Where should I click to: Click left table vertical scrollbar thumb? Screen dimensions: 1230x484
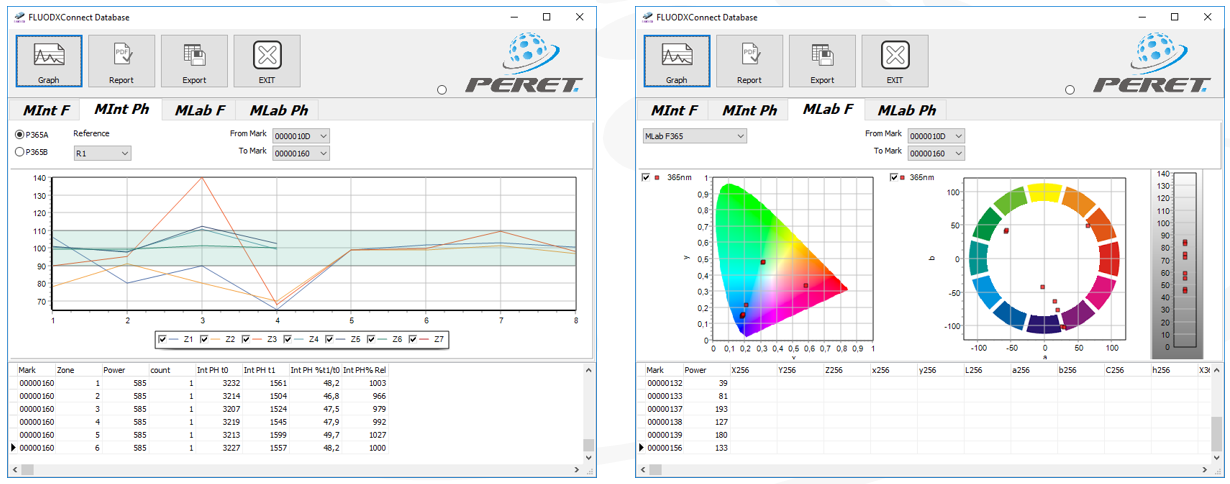point(588,446)
